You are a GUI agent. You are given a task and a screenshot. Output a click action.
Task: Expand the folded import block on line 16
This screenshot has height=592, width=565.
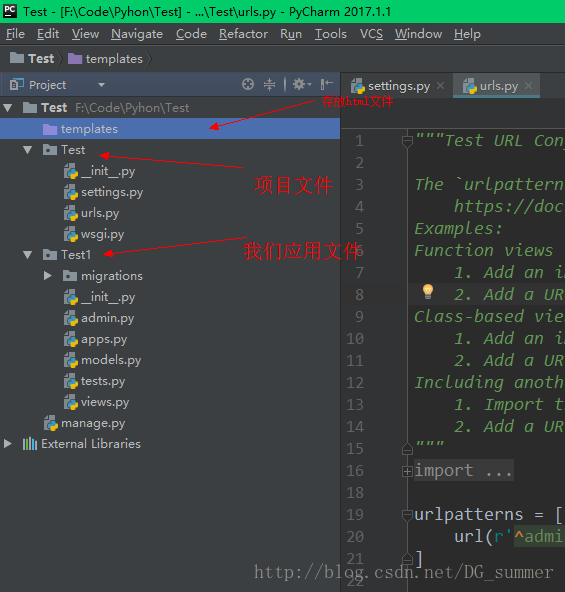pos(407,471)
